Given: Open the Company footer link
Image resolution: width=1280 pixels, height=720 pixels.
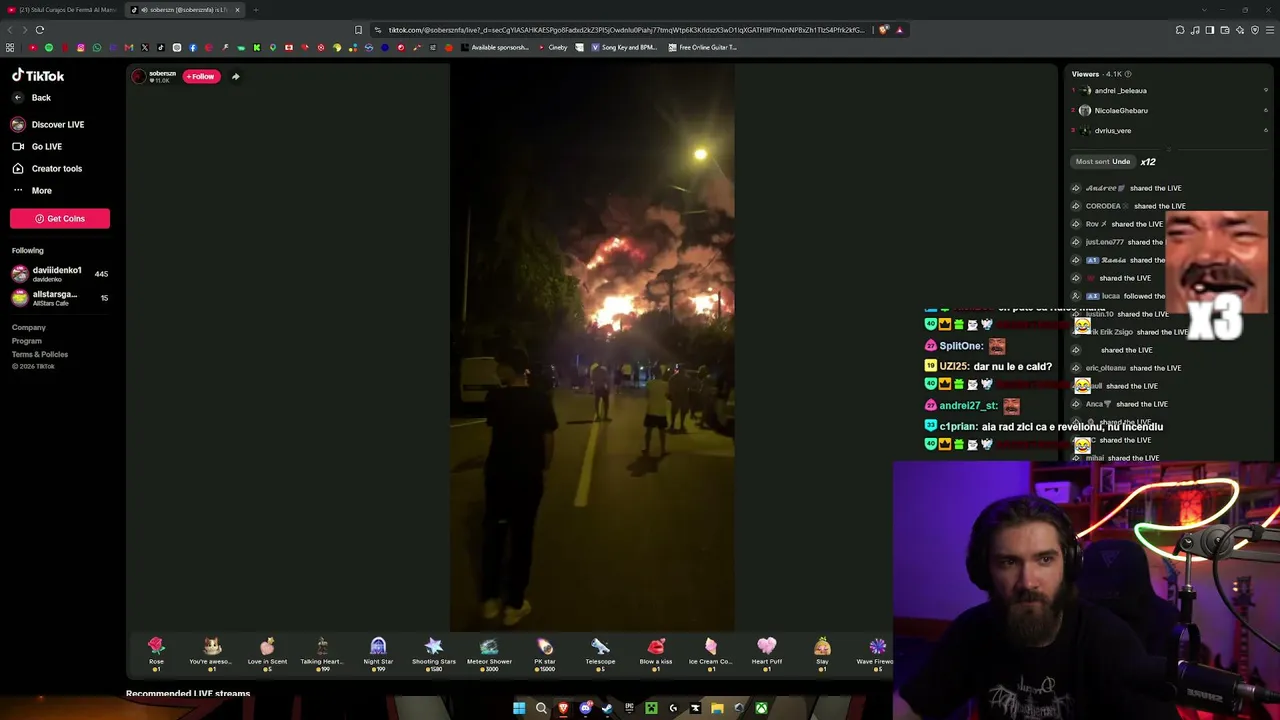Looking at the screenshot, I should (29, 328).
